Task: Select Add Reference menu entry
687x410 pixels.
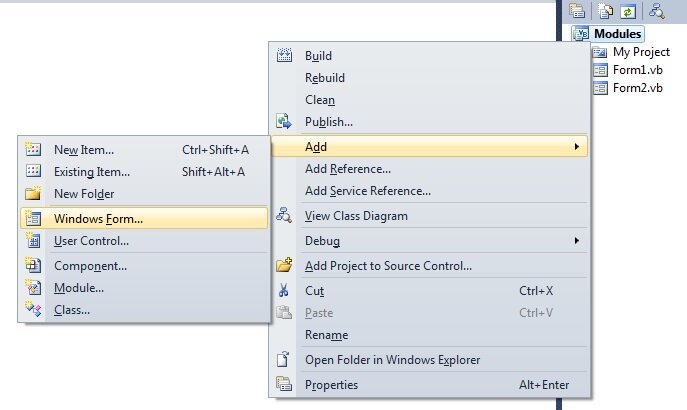Action: tap(347, 169)
